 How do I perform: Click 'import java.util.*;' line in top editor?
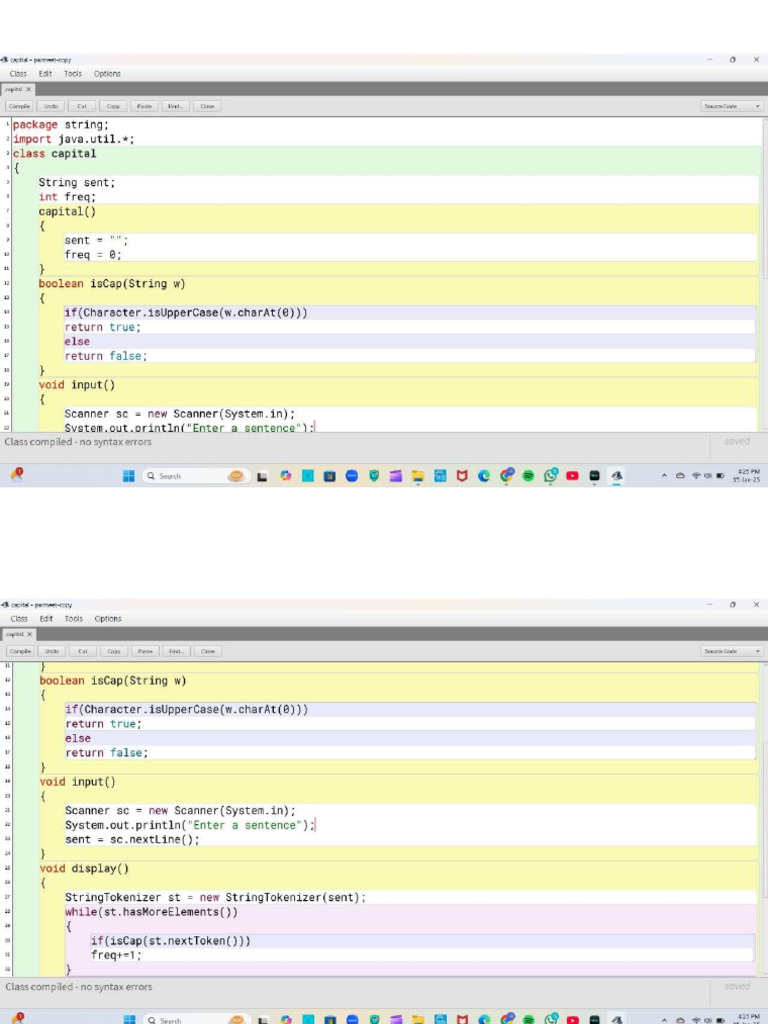[73, 139]
